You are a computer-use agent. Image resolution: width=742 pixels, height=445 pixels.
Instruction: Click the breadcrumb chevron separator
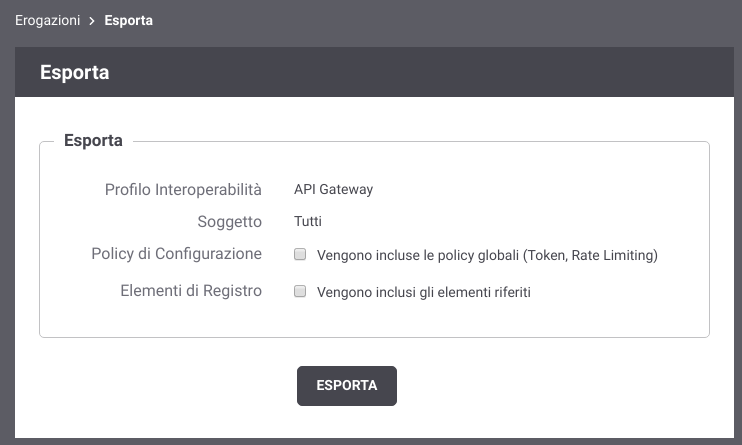point(92,20)
